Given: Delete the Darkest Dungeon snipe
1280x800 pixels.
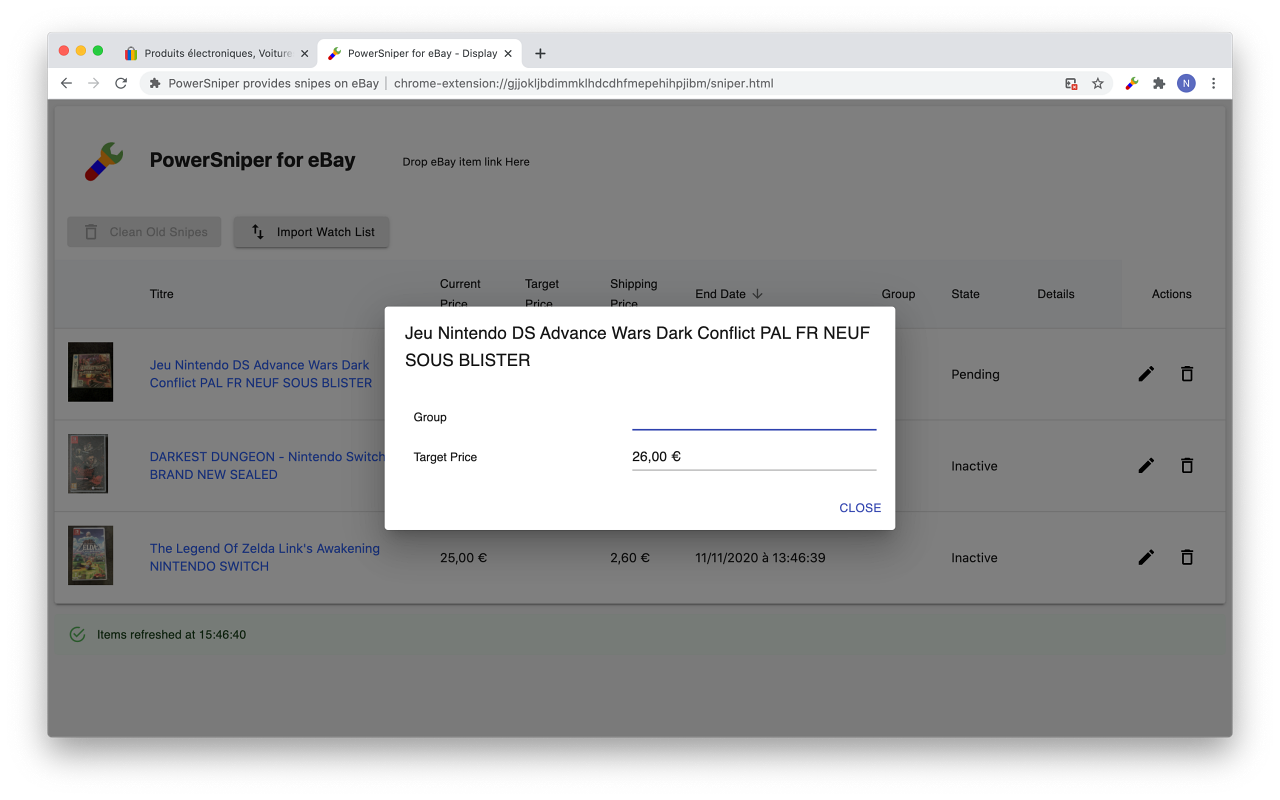Looking at the screenshot, I should (x=1187, y=466).
